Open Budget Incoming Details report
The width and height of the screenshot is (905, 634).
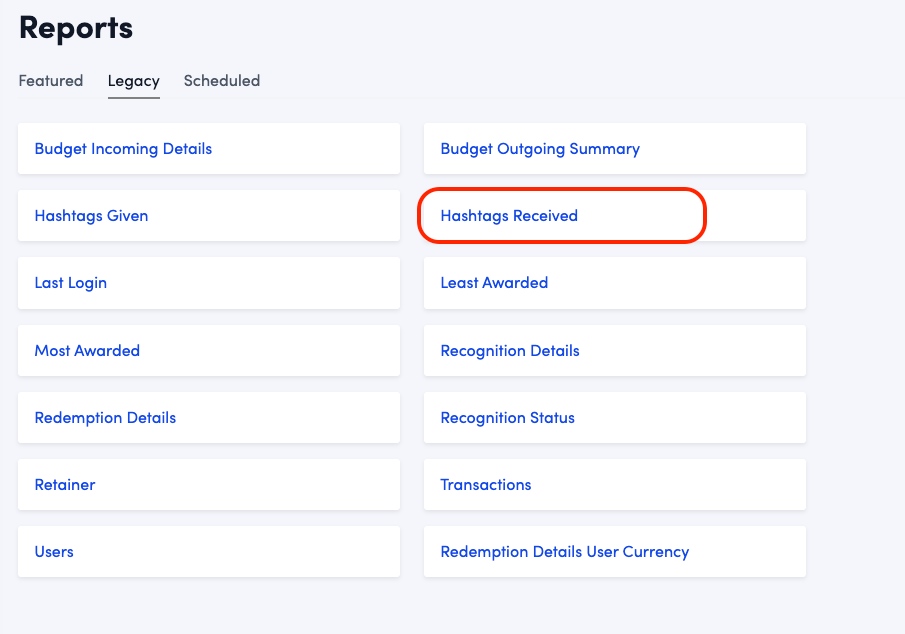coord(123,149)
